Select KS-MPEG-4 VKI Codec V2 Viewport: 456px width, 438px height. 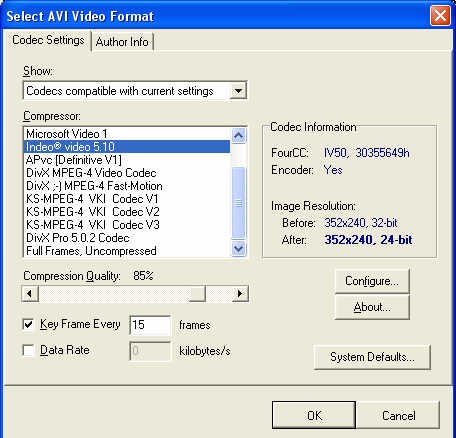pyautogui.click(x=127, y=212)
